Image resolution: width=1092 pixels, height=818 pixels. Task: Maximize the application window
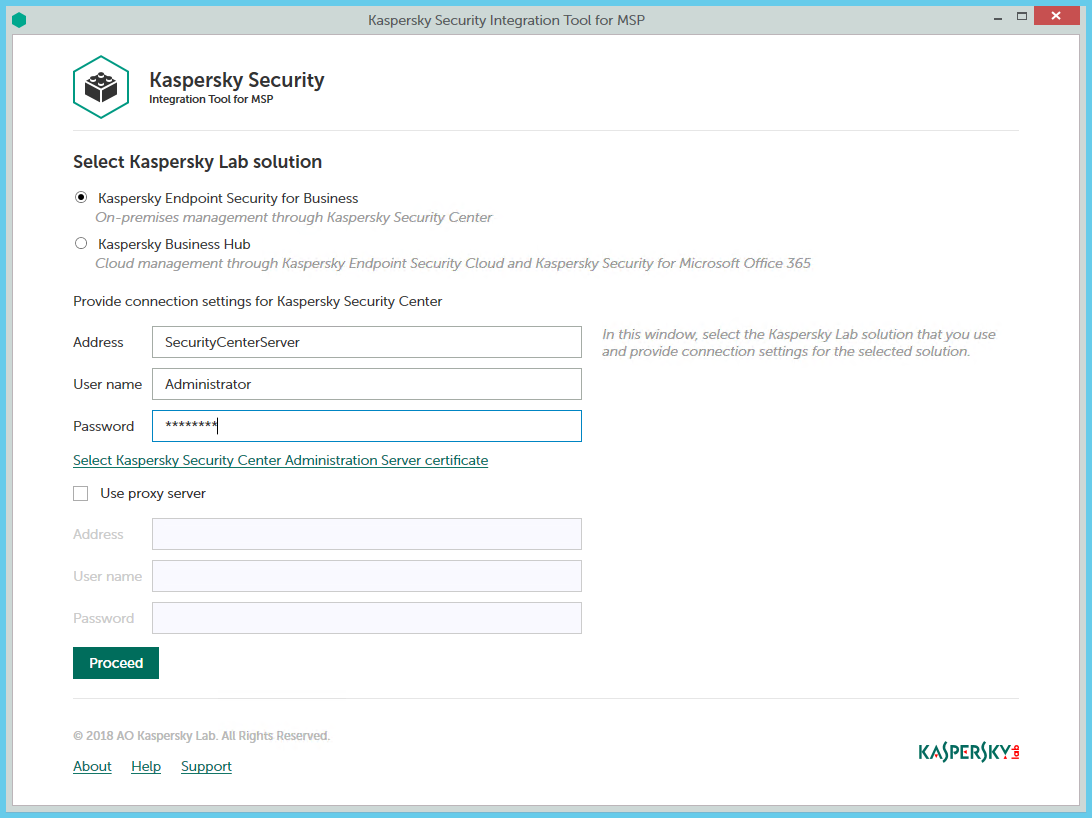[1022, 16]
